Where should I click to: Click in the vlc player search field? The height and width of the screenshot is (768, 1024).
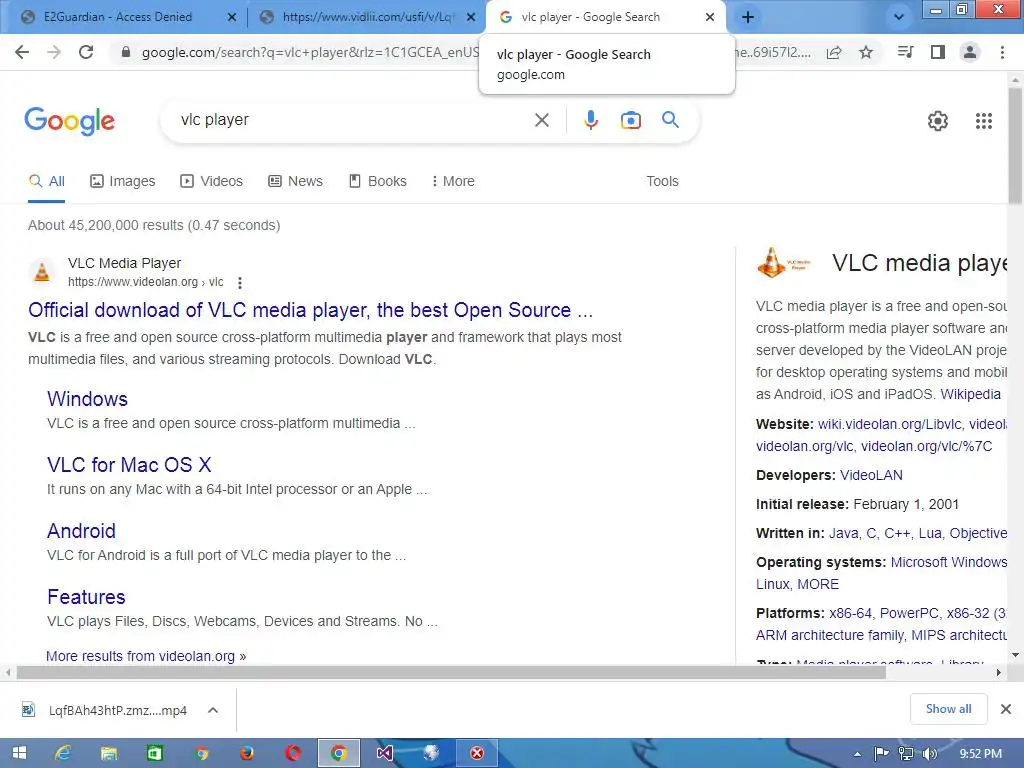click(353, 120)
